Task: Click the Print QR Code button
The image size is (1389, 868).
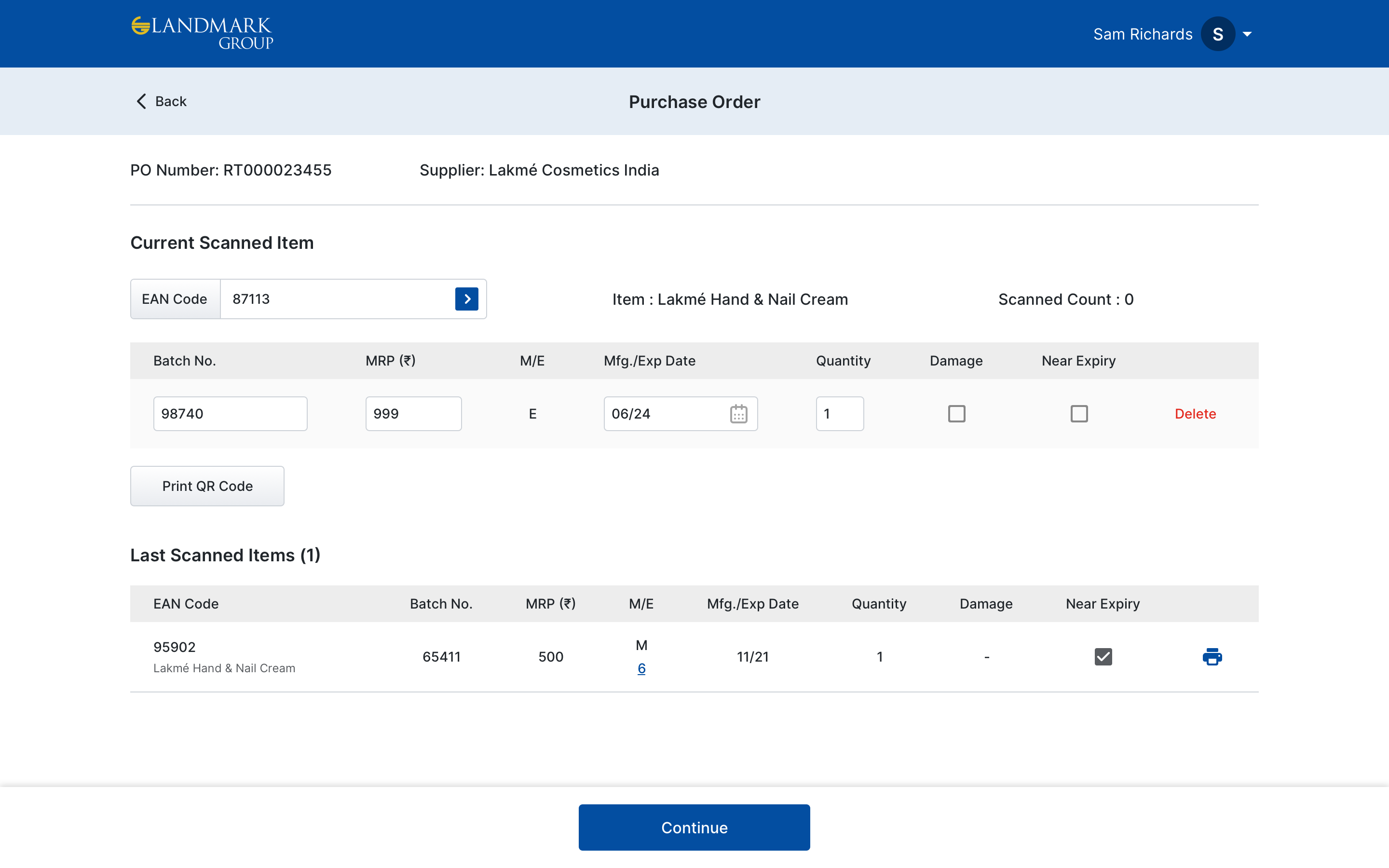Action: [x=207, y=486]
